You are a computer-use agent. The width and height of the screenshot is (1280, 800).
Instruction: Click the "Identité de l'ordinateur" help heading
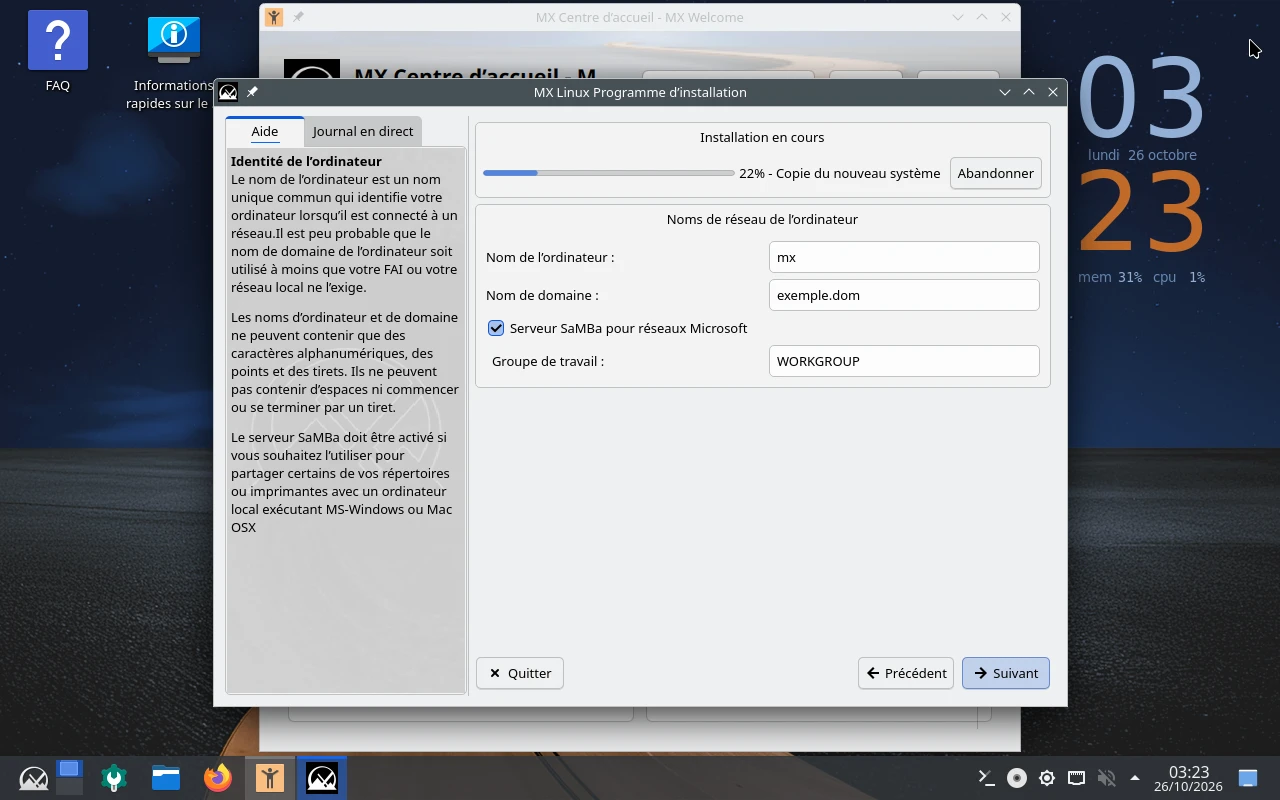click(306, 161)
